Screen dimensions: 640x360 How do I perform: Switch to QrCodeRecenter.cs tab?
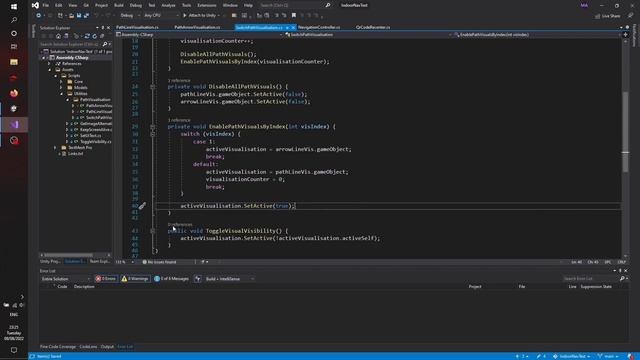coord(373,27)
